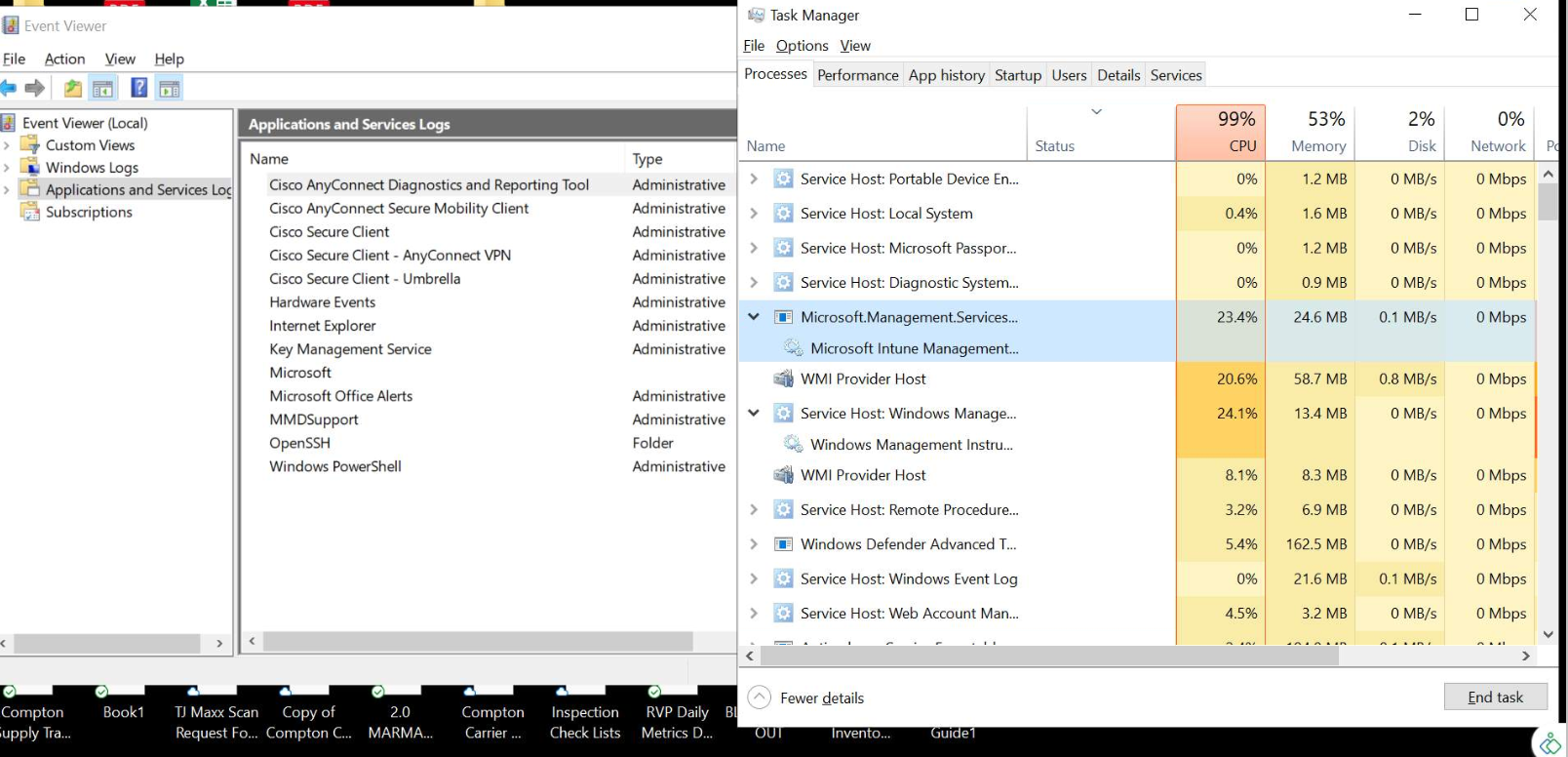Image resolution: width=1568 pixels, height=757 pixels.
Task: Select Windows PowerShell log entry
Action: 335,465
